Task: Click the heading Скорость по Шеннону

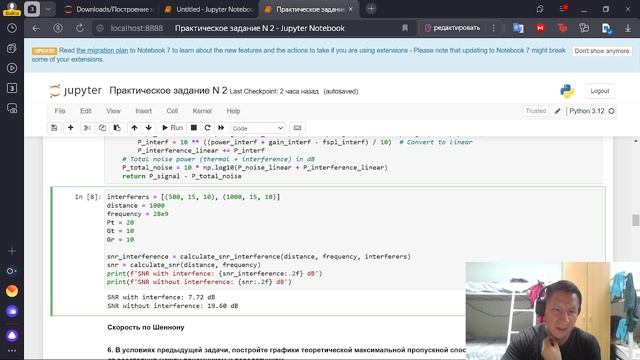Action: pos(146,327)
